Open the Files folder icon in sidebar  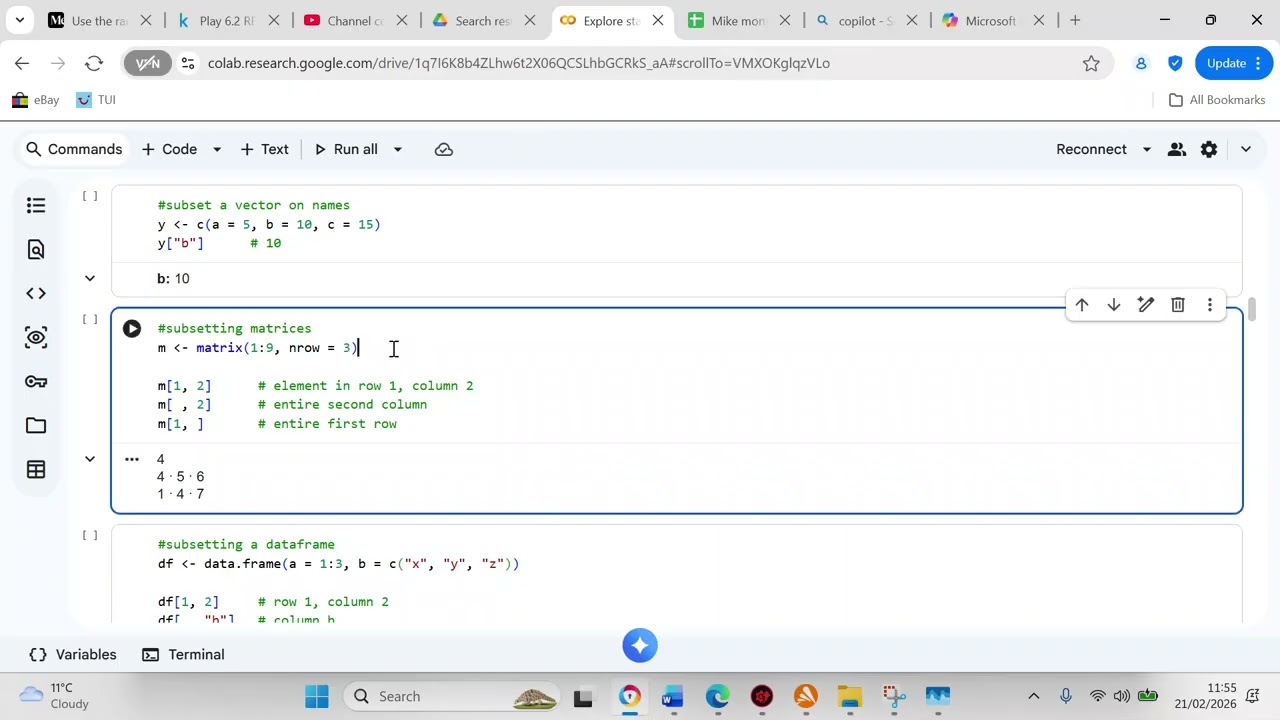point(36,425)
